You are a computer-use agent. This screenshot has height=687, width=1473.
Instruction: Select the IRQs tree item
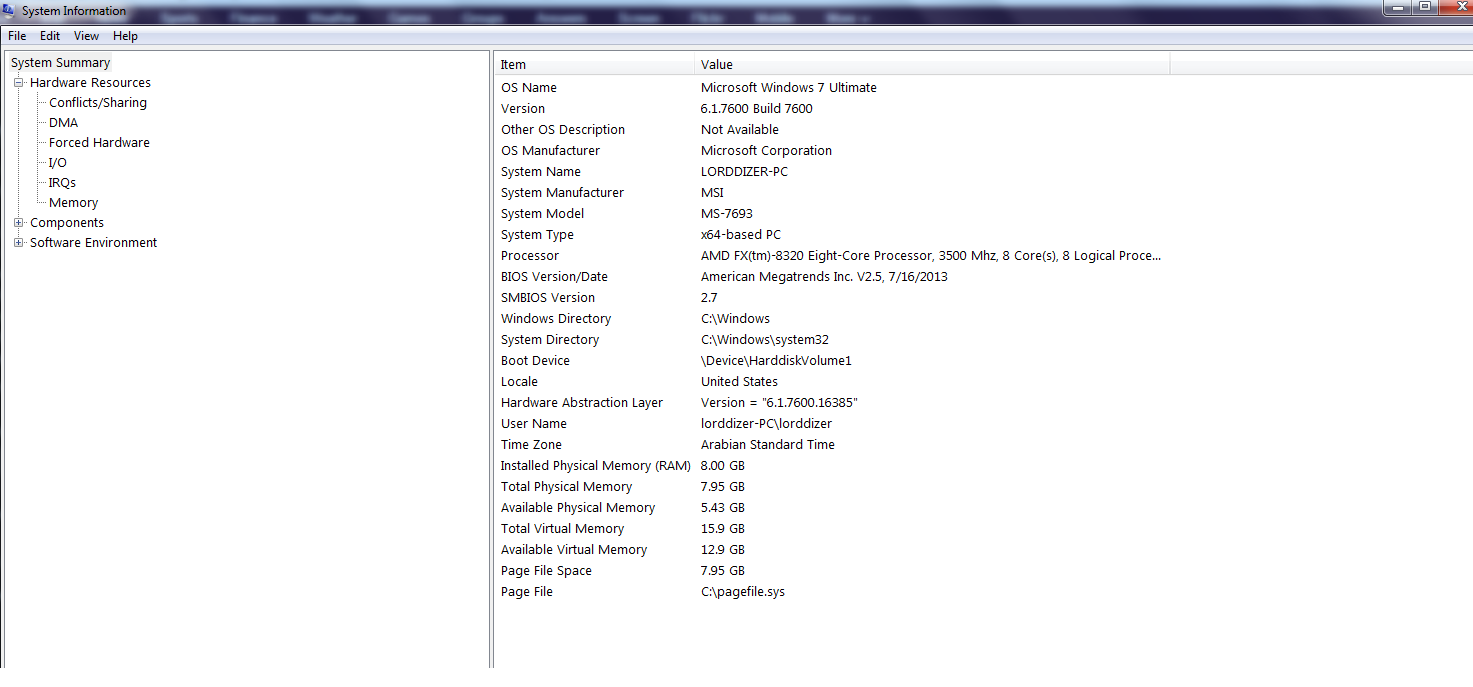tap(62, 183)
